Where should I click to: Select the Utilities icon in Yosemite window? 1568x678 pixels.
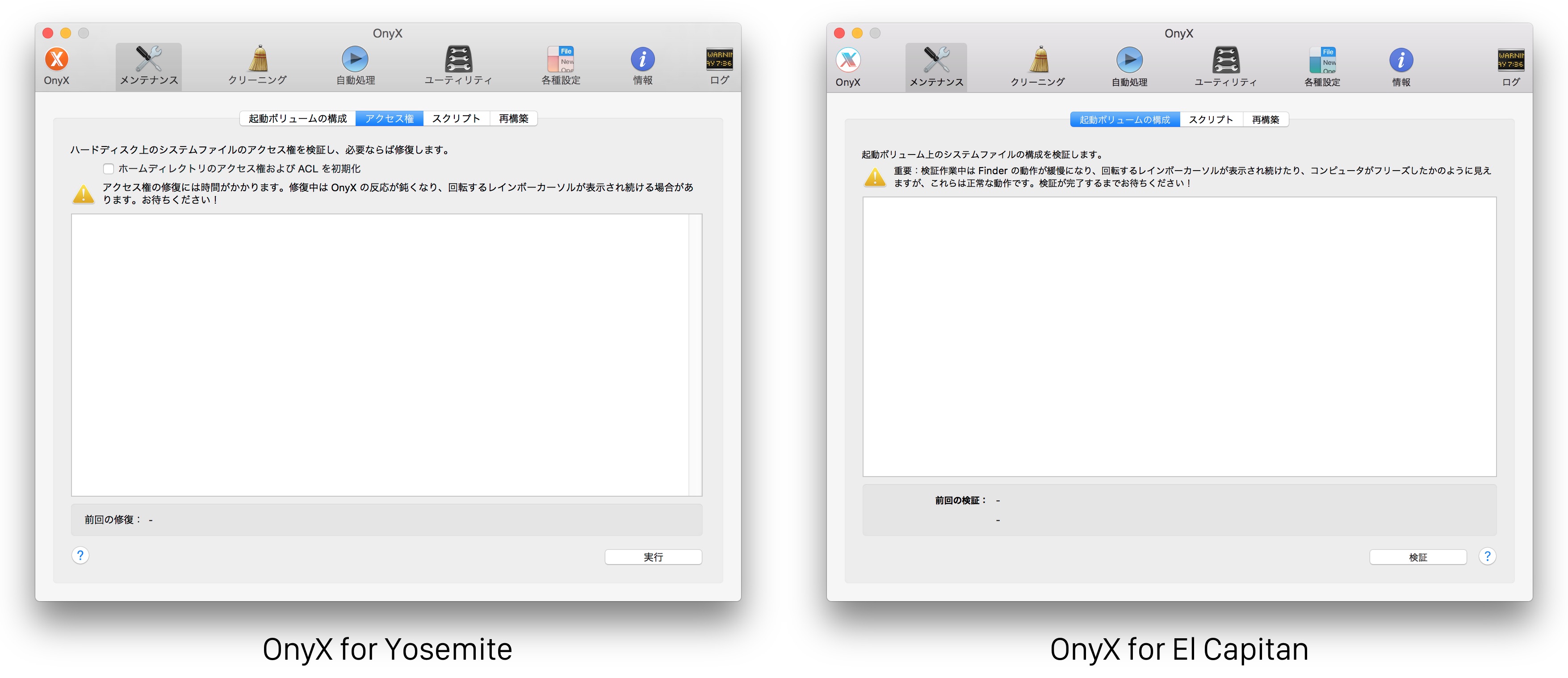tap(458, 60)
